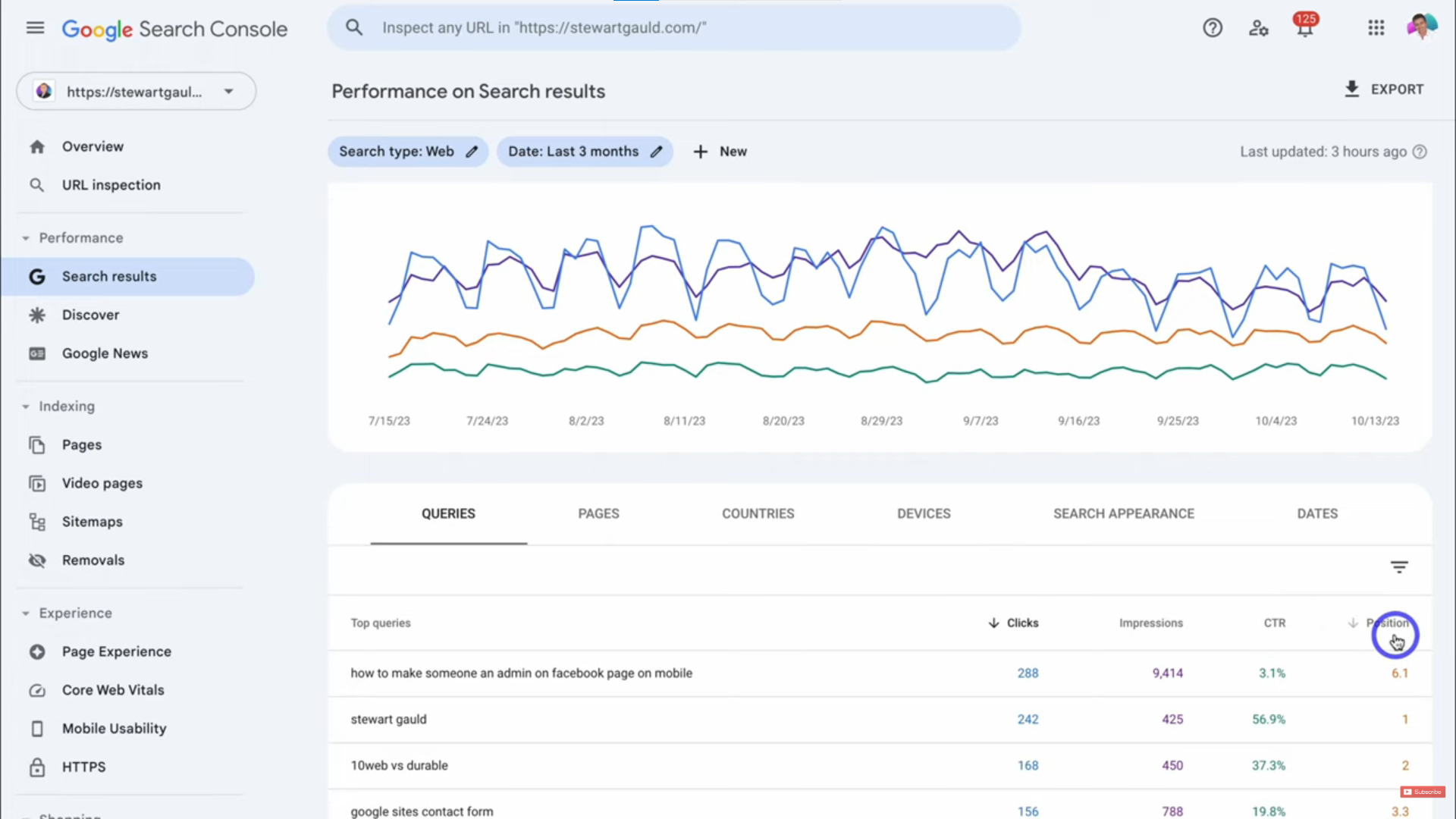Collapse the Indexing section
Image resolution: width=1456 pixels, height=819 pixels.
coord(25,406)
